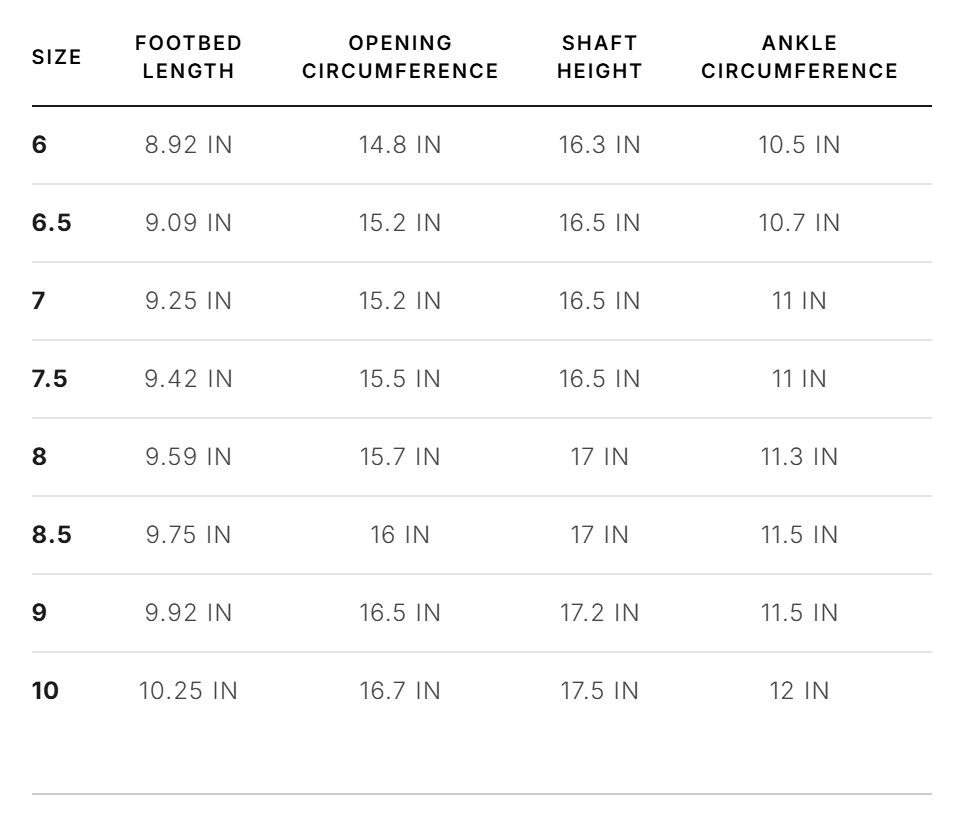Screen dimensions: 964x818
Task: Click the ANKLE CIRCUMFERENCE header
Action: (799, 57)
